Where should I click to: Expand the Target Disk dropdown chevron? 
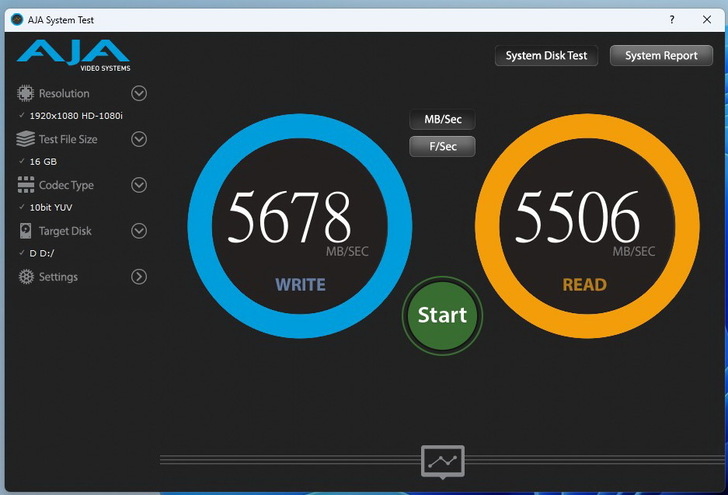point(139,231)
